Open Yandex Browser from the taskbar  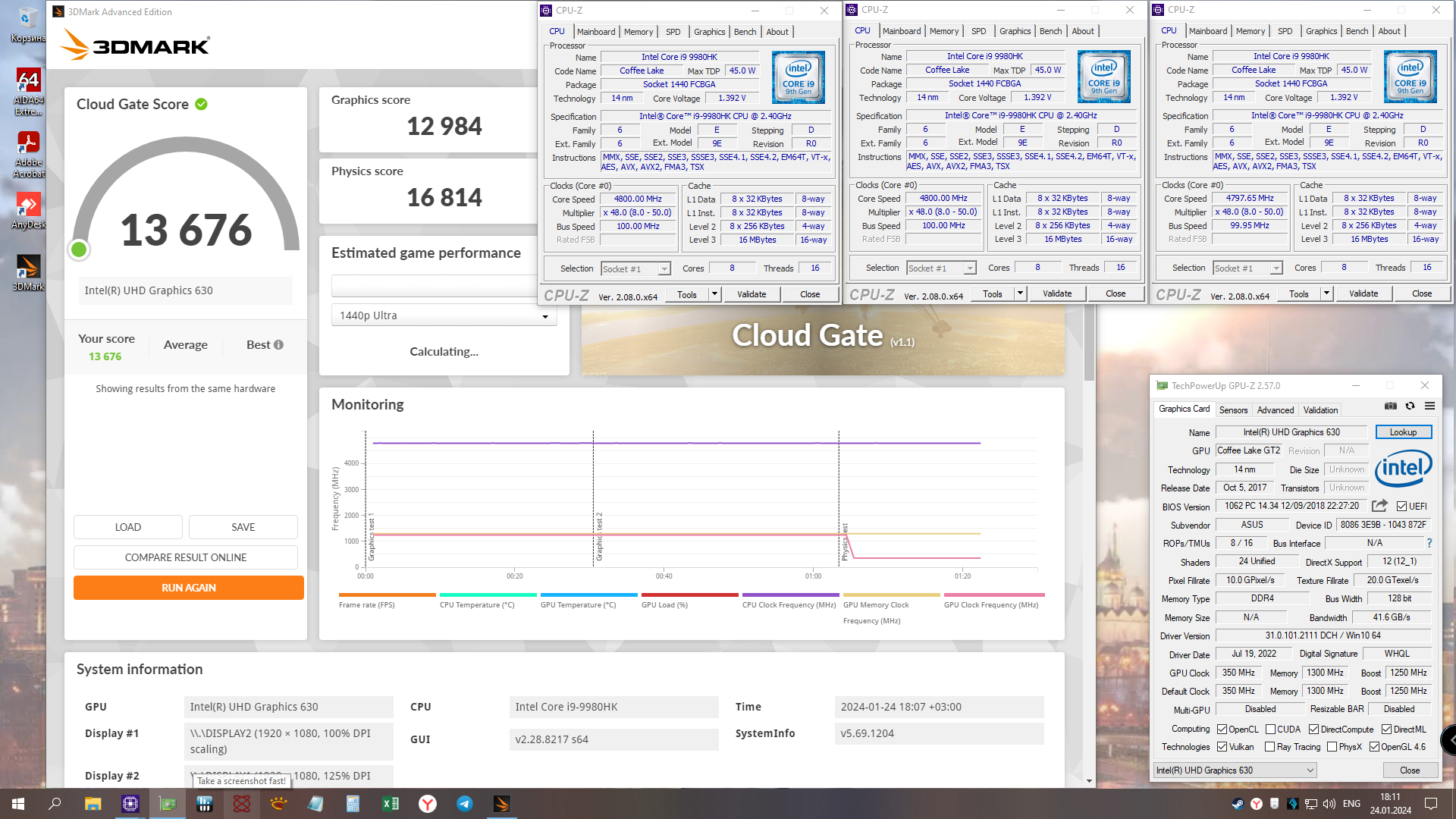point(428,804)
